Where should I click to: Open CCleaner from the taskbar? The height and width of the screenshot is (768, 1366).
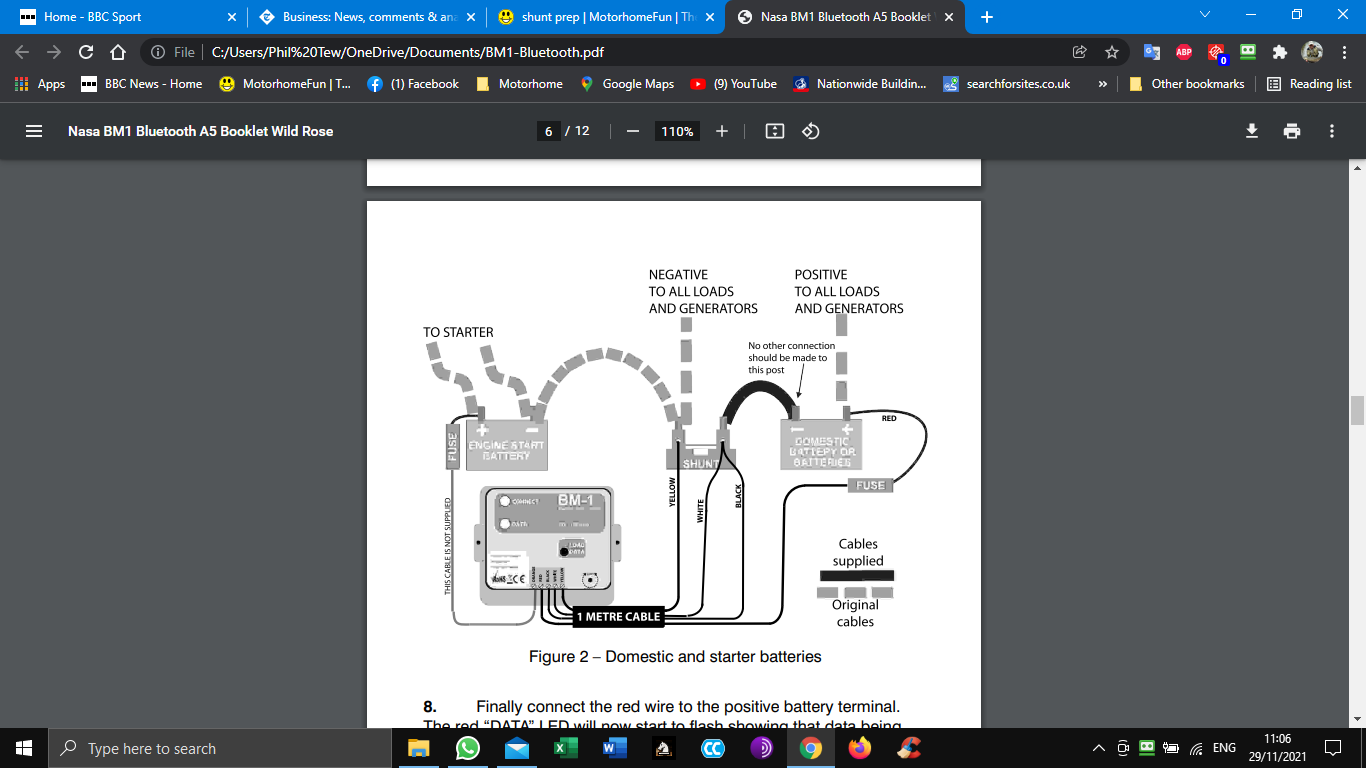click(908, 748)
